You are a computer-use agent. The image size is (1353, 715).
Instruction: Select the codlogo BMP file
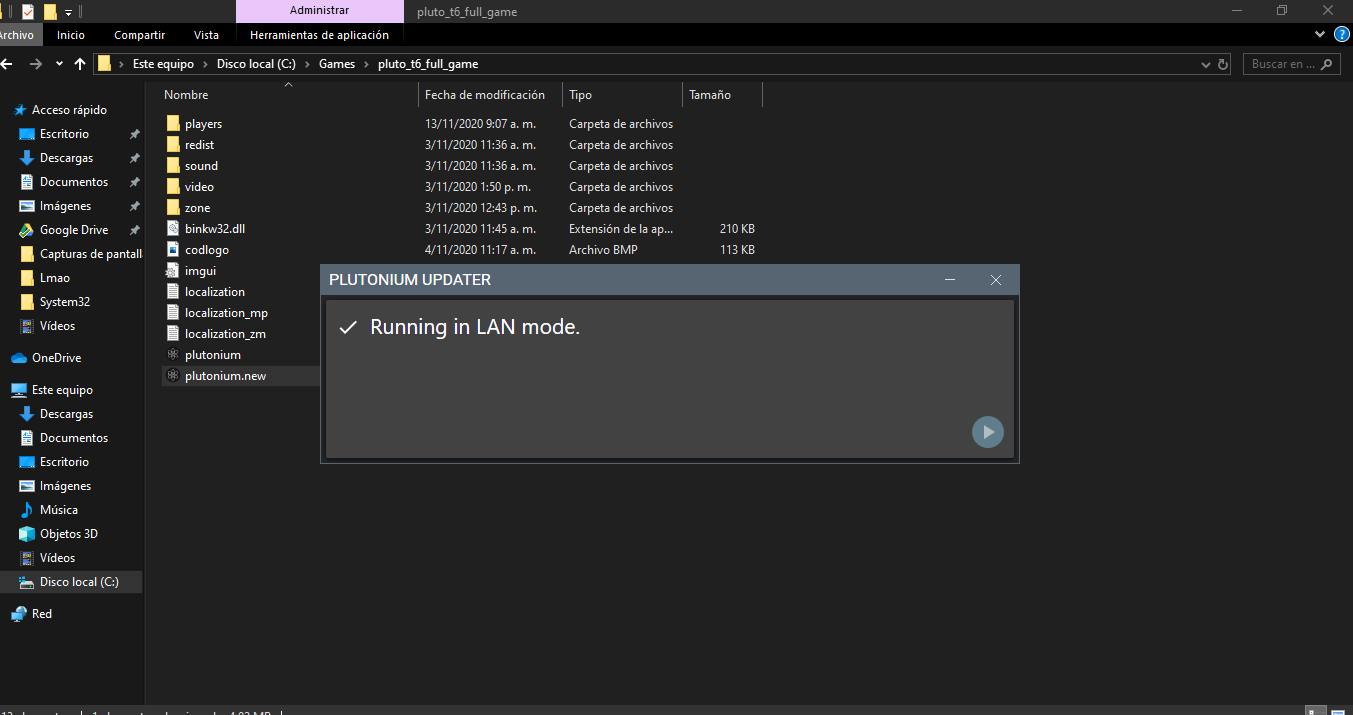206,250
